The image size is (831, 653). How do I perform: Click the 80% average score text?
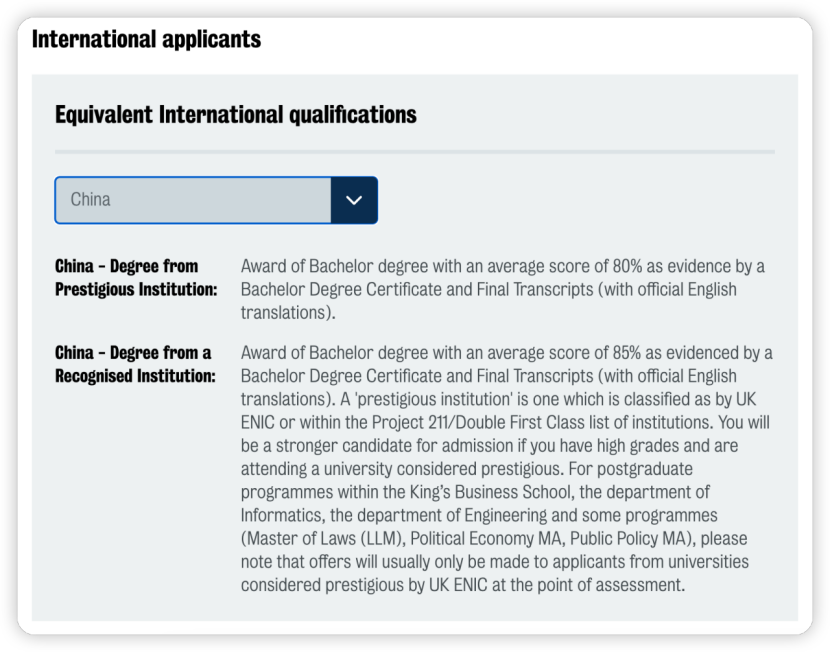pos(627,266)
